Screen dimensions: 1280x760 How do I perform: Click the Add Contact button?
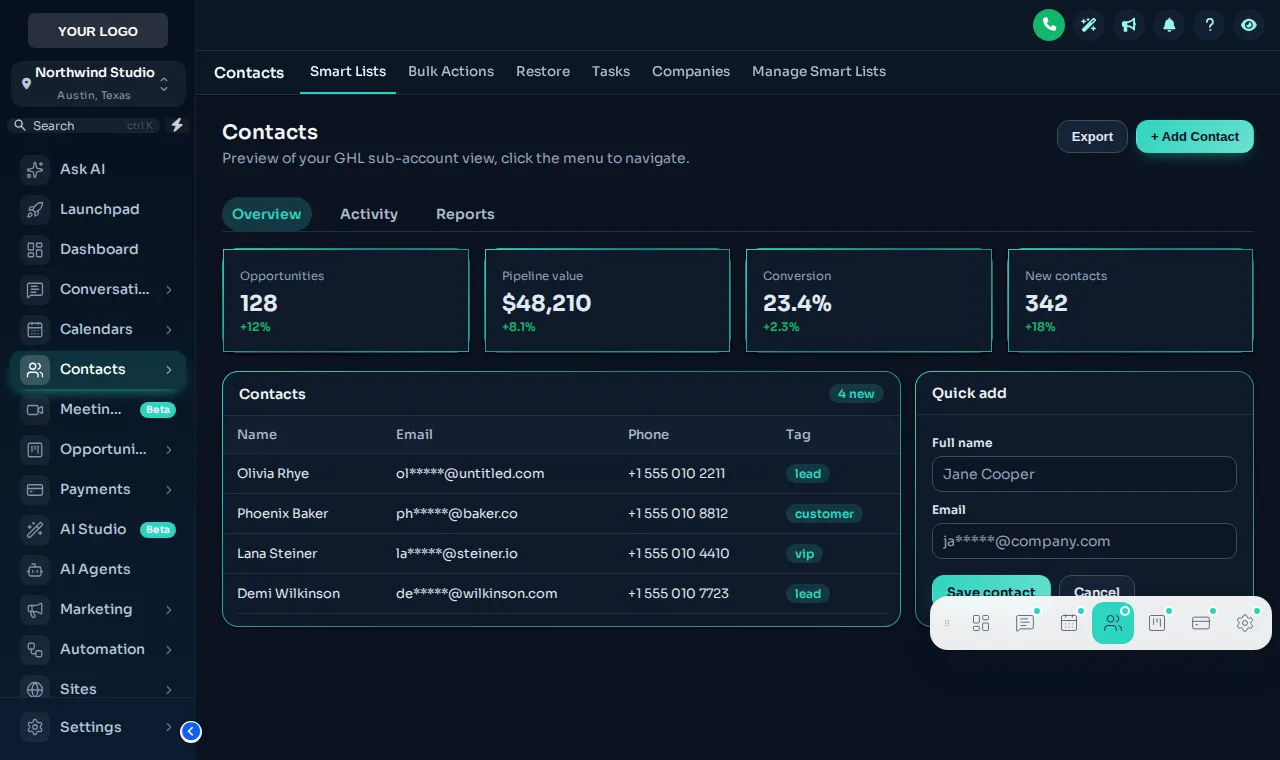click(x=1195, y=137)
